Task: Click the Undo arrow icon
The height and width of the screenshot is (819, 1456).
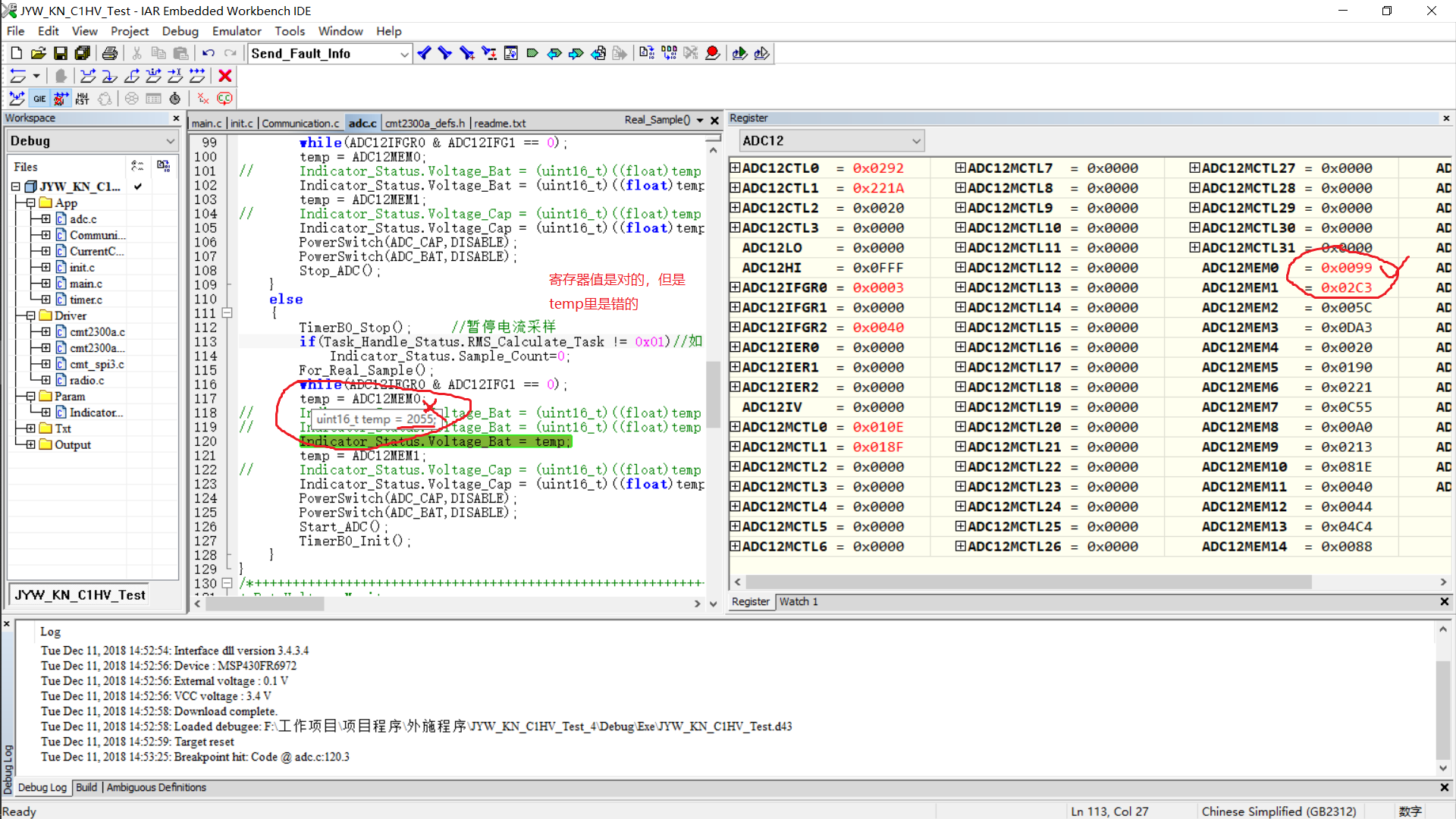Action: (x=208, y=53)
